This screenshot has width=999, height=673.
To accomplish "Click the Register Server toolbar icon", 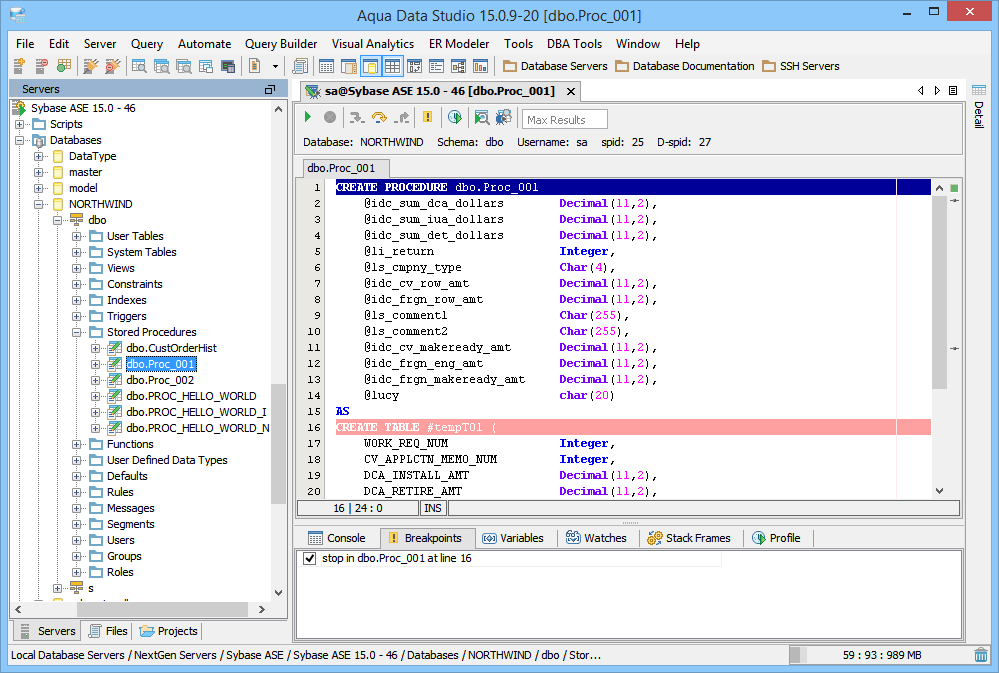I will (x=20, y=66).
